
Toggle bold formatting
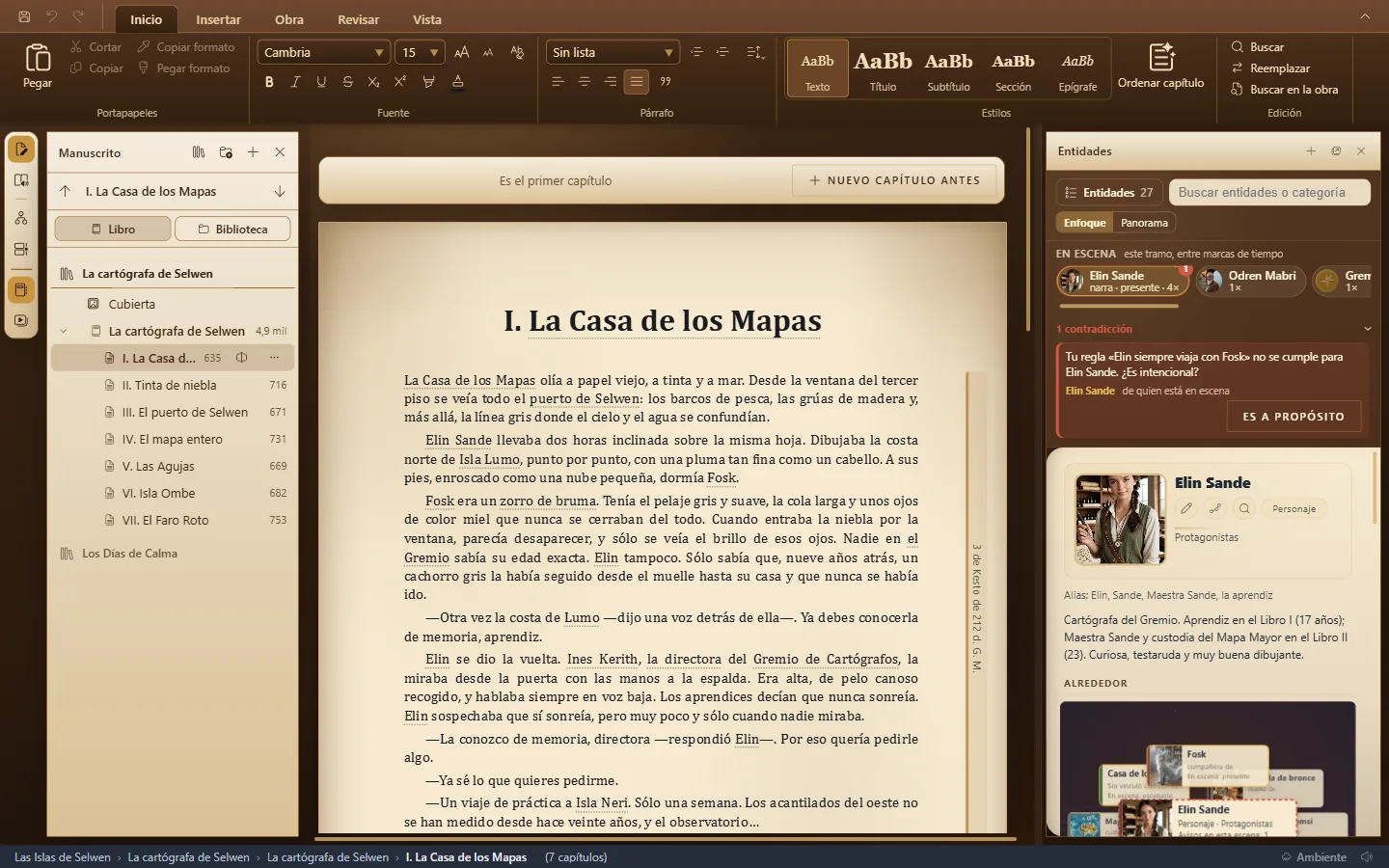point(269,82)
